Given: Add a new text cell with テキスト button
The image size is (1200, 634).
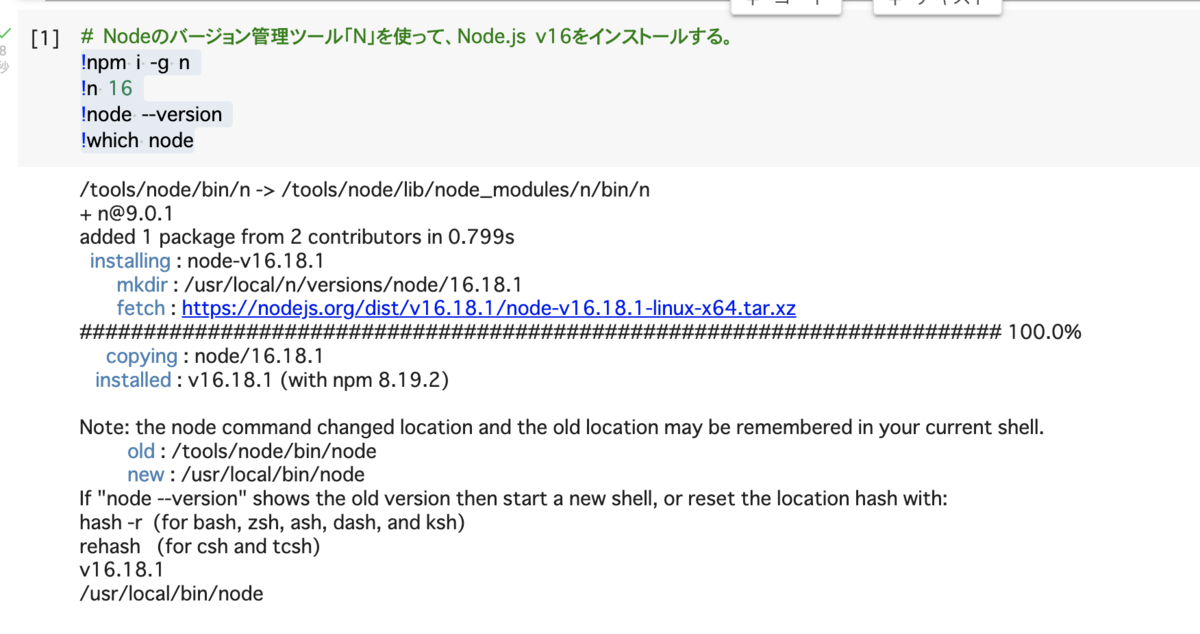Looking at the screenshot, I should click(x=936, y=5).
